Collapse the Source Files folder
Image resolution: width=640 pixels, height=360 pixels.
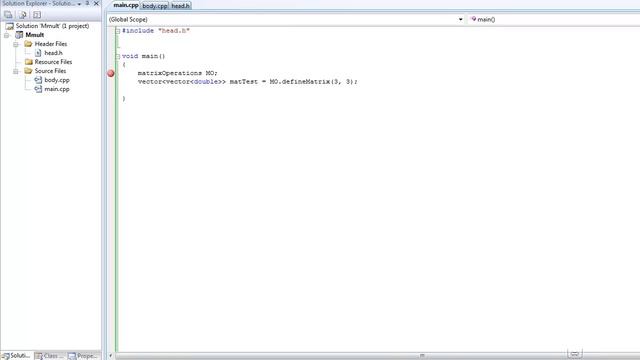tap(16, 71)
